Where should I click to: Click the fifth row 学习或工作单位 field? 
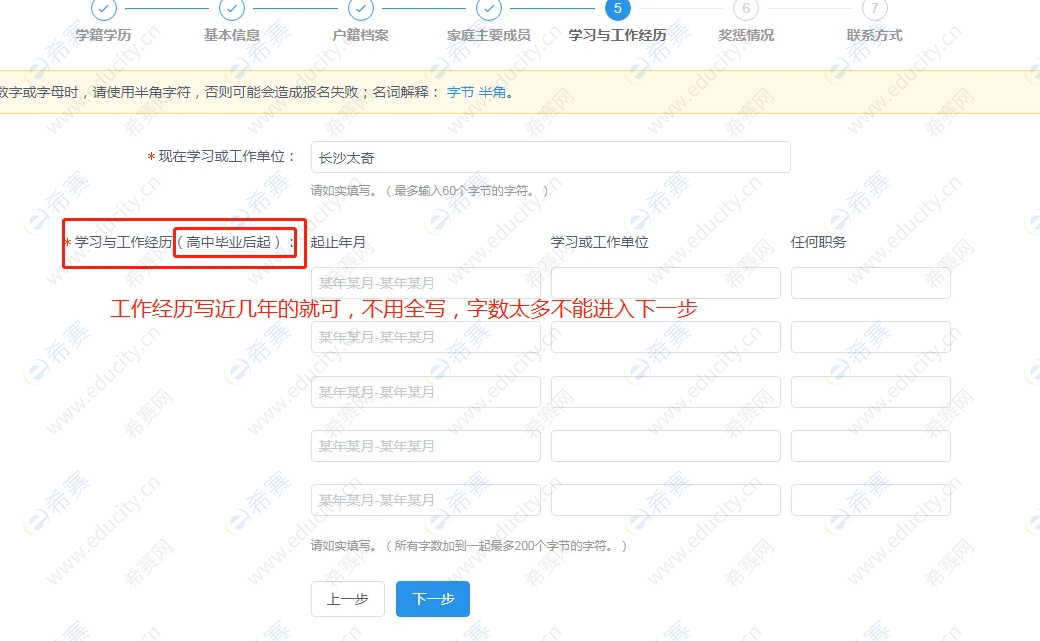(x=665, y=500)
